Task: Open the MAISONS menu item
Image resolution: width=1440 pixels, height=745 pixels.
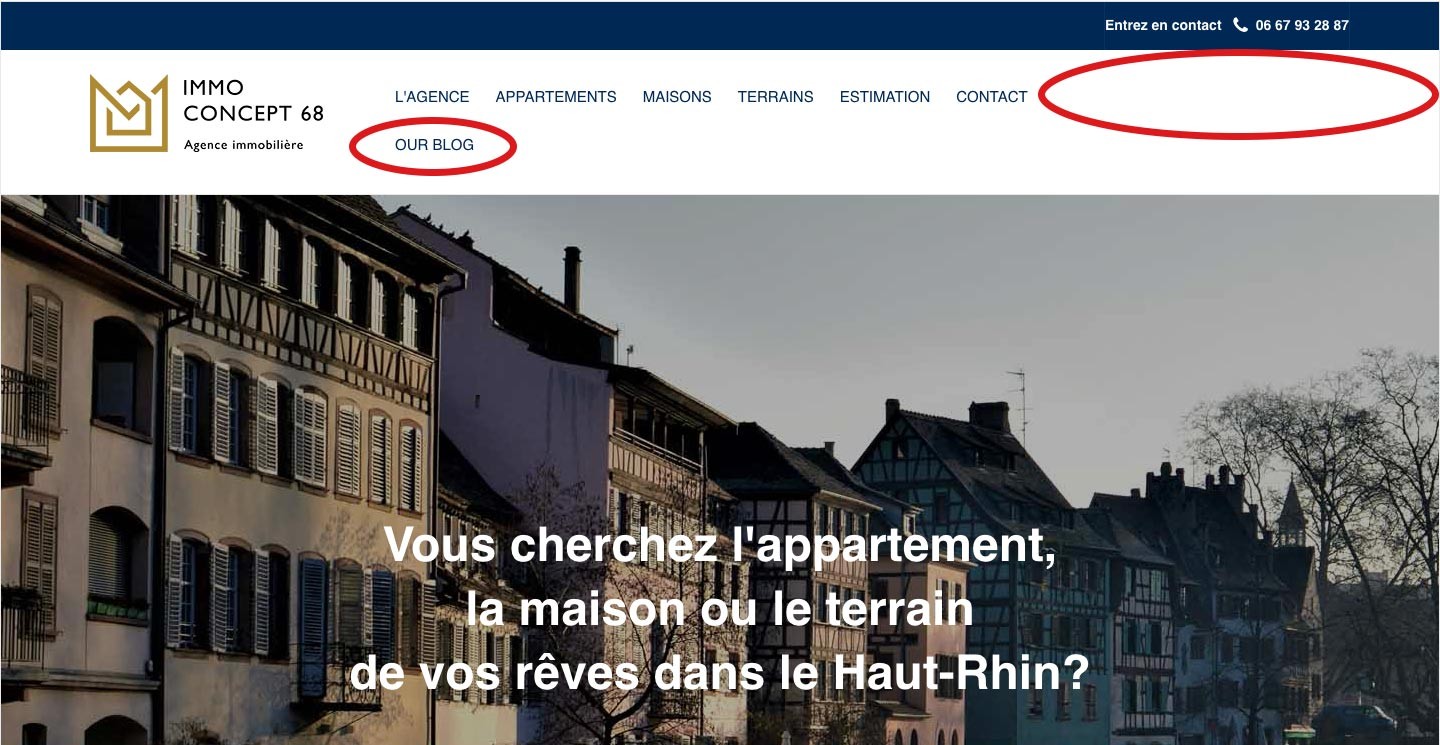Action: (x=677, y=97)
